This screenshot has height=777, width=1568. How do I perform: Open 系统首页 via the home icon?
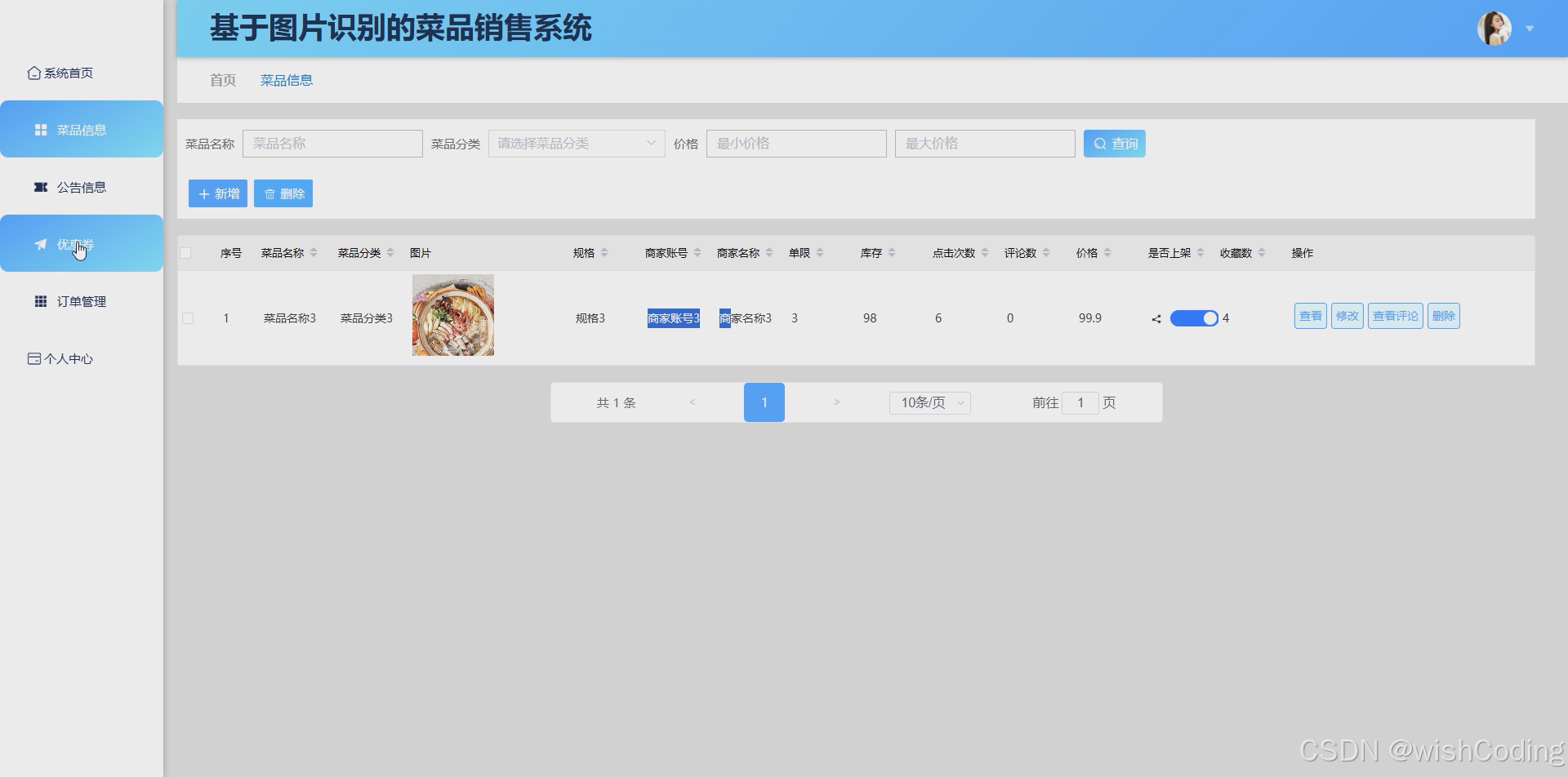[33, 72]
